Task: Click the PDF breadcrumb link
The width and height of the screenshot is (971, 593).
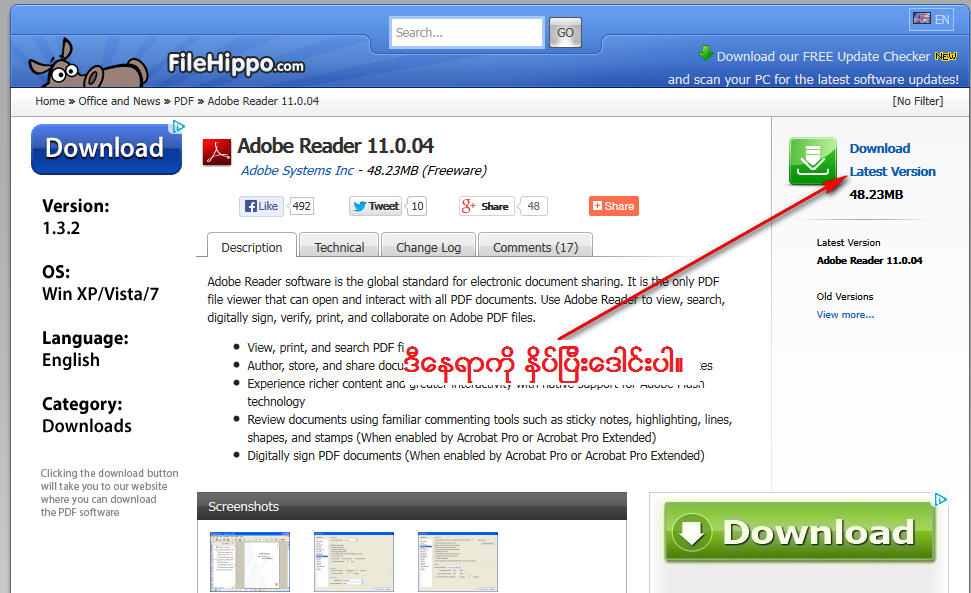Action: [184, 101]
